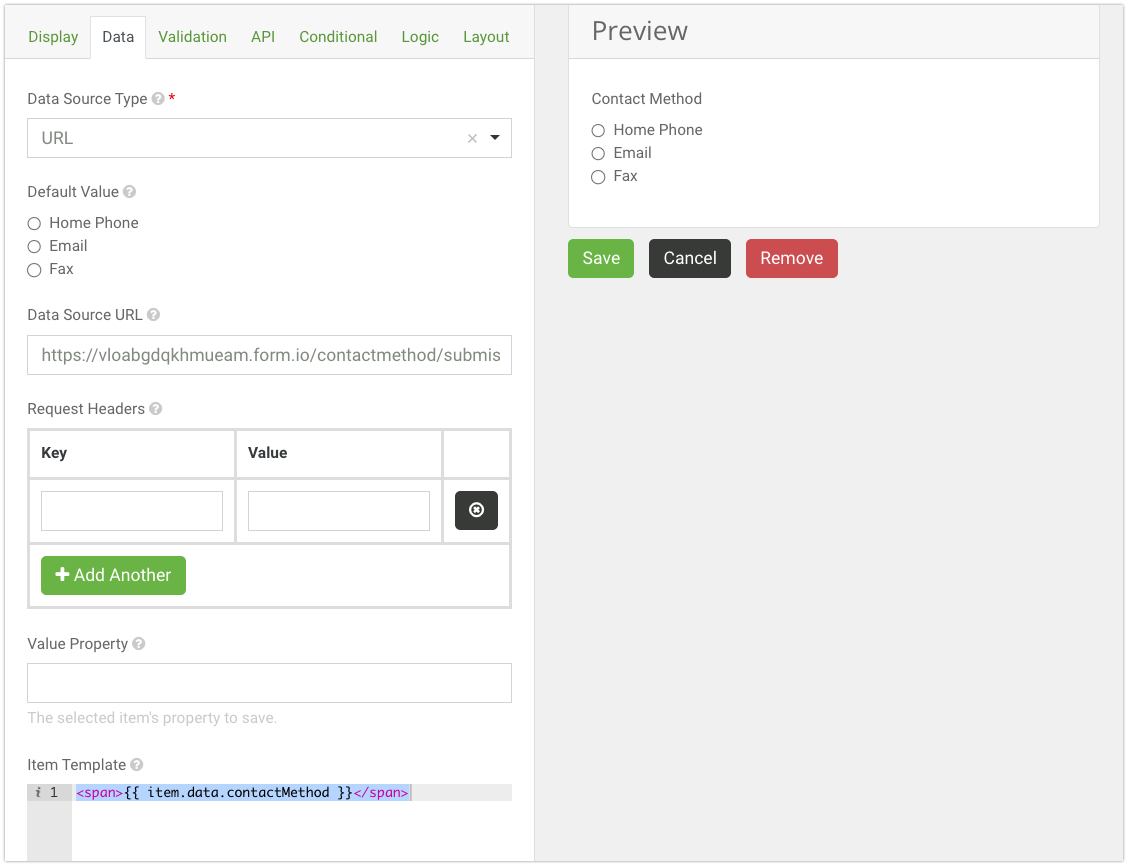Click the red Remove button
Image resolution: width=1128 pixels, height=866 pixels.
(791, 258)
